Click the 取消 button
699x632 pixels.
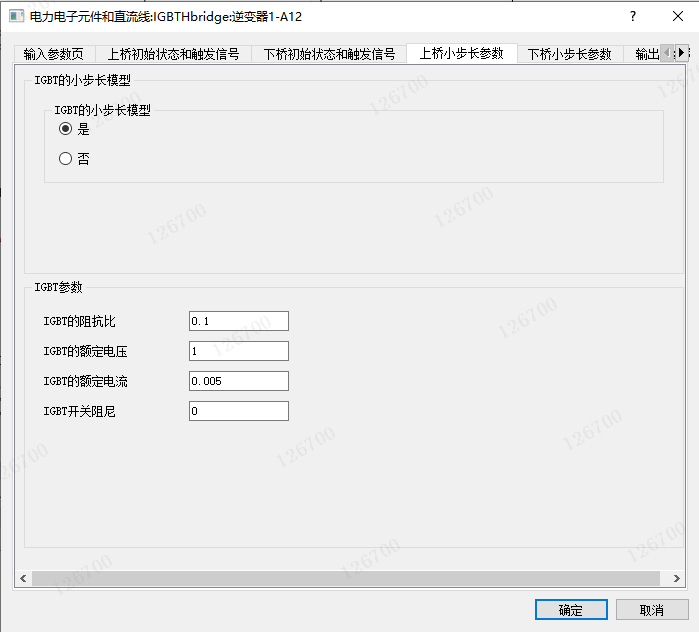pos(652,610)
